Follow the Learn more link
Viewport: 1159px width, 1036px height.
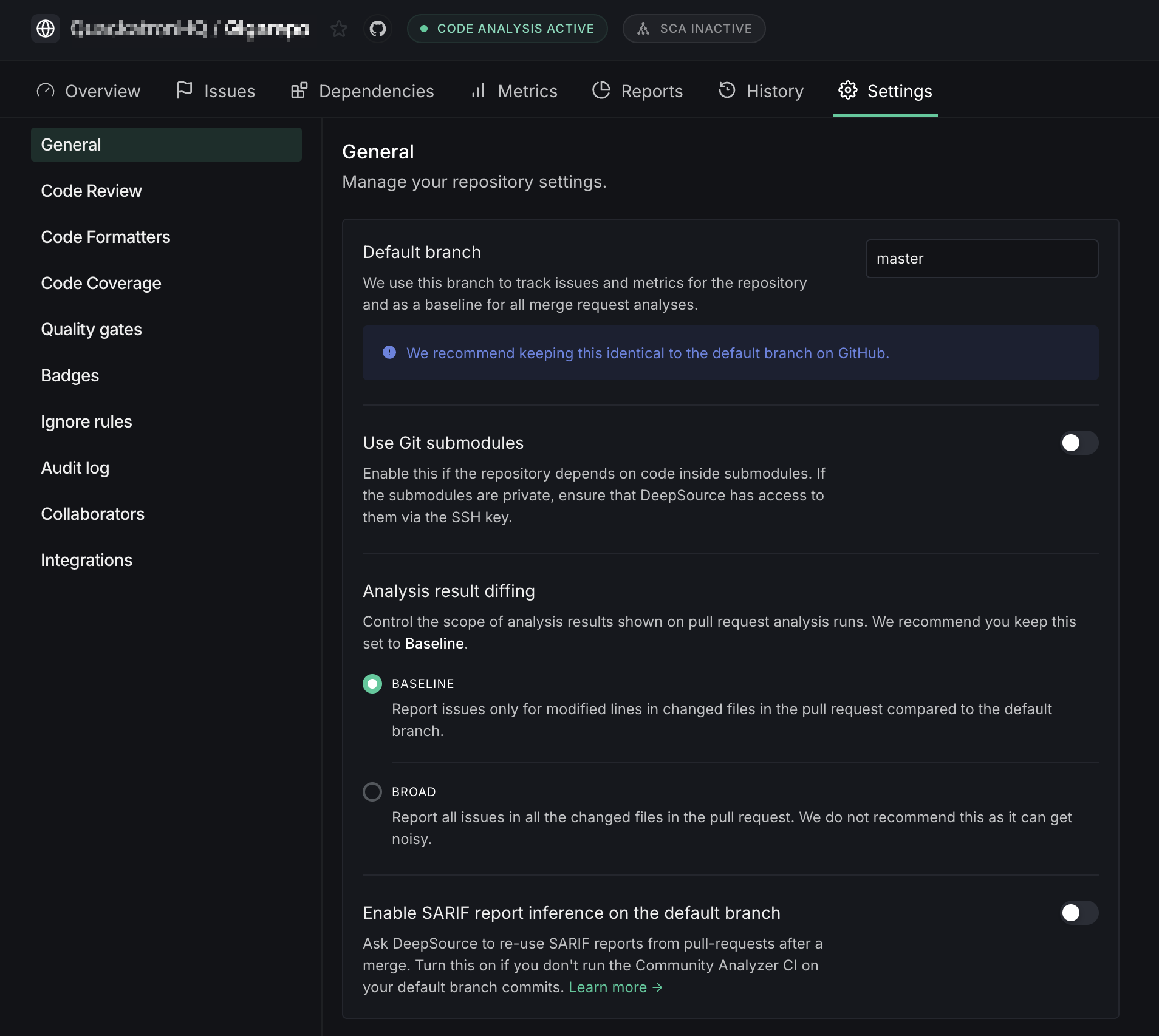(x=615, y=987)
